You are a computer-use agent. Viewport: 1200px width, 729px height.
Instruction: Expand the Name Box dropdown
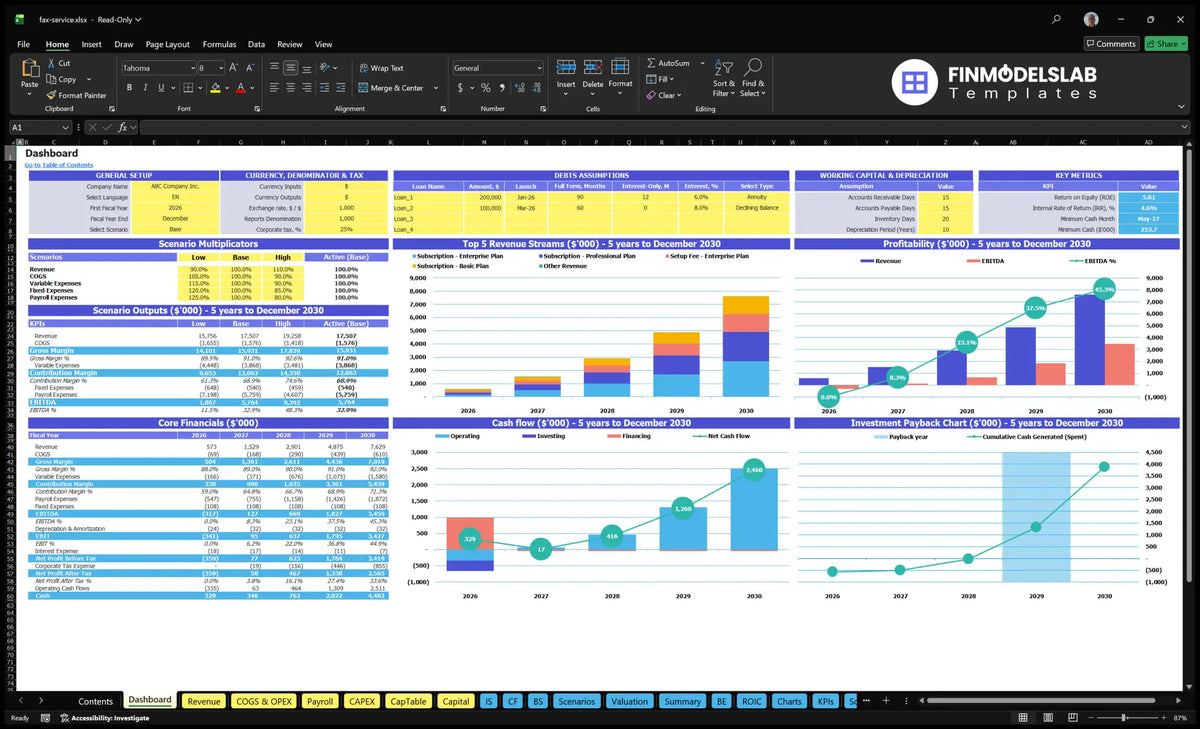[66, 127]
